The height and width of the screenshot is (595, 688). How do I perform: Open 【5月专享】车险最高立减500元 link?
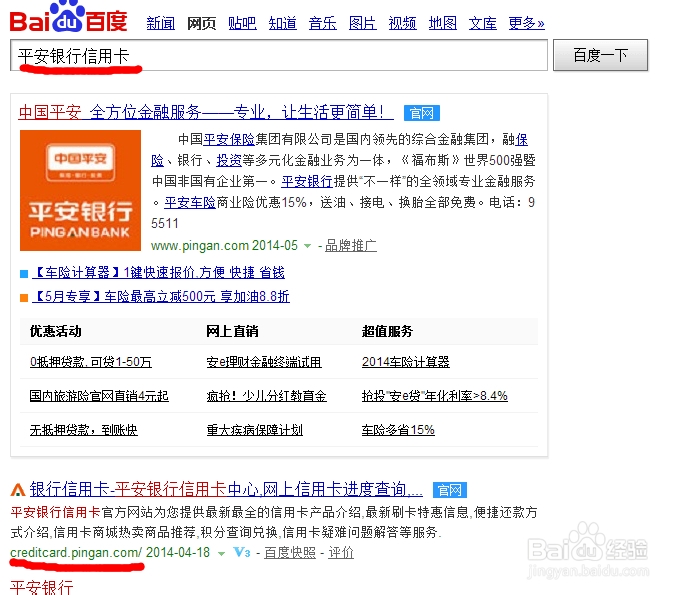(161, 297)
